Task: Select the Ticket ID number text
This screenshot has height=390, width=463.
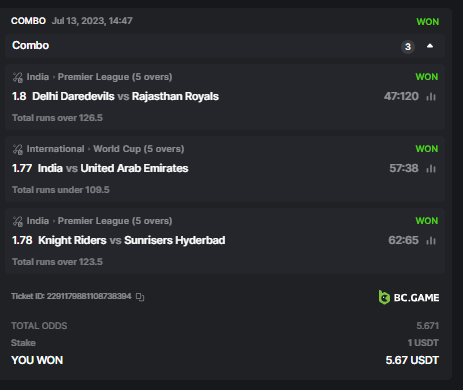Action: (x=89, y=296)
